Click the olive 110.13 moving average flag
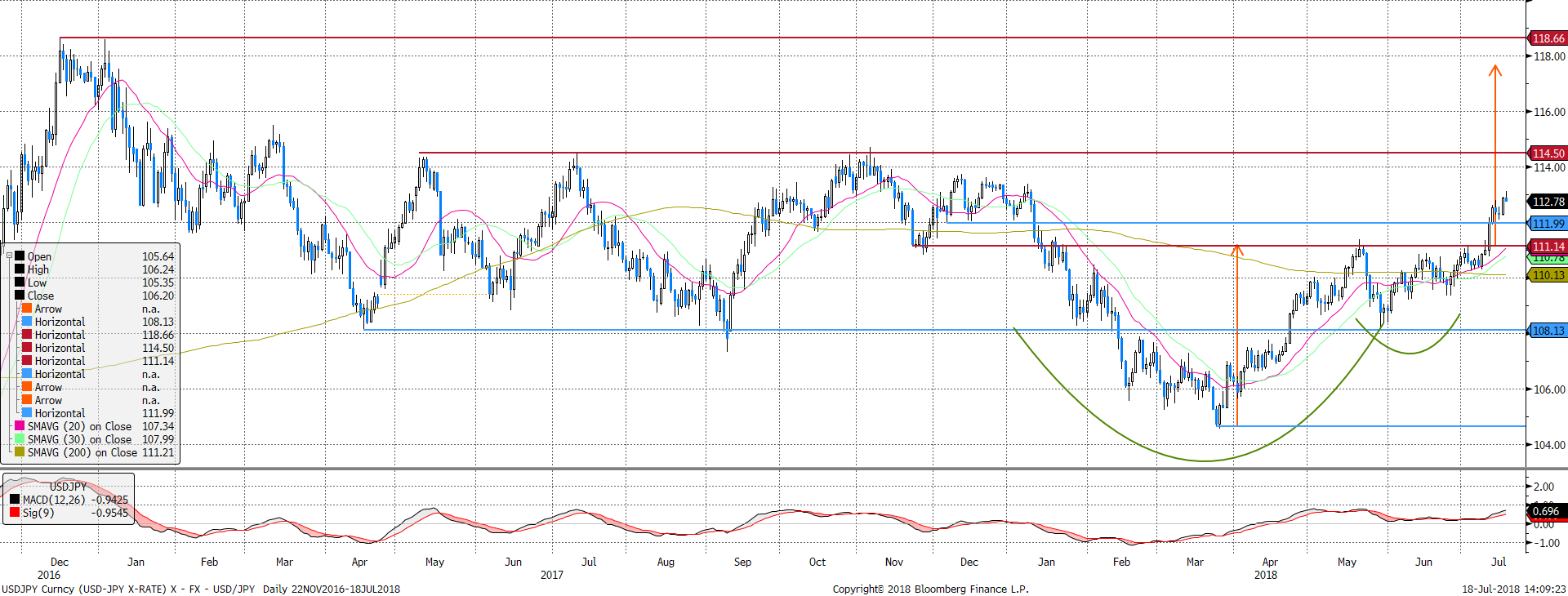The image size is (1568, 596). point(1547,275)
